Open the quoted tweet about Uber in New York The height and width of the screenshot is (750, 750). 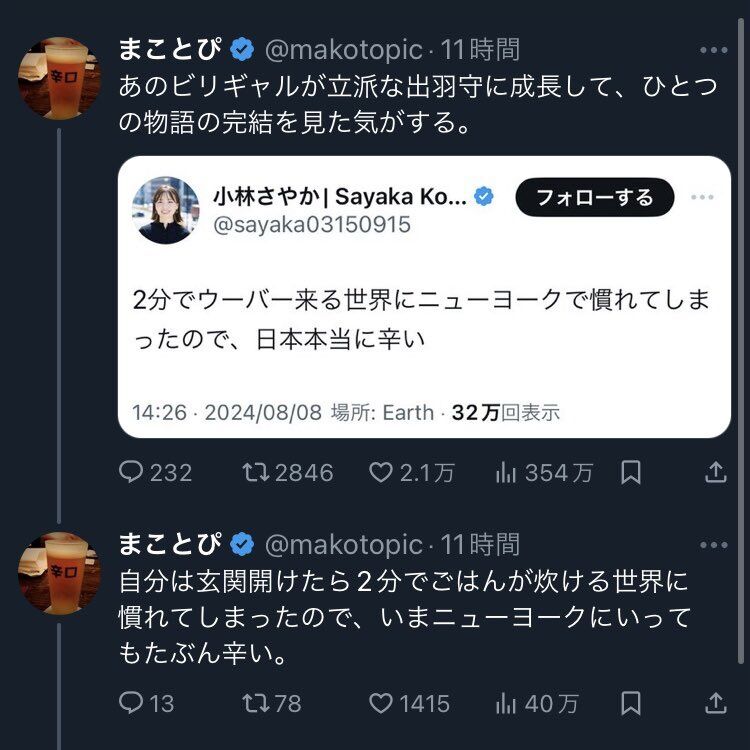424,320
